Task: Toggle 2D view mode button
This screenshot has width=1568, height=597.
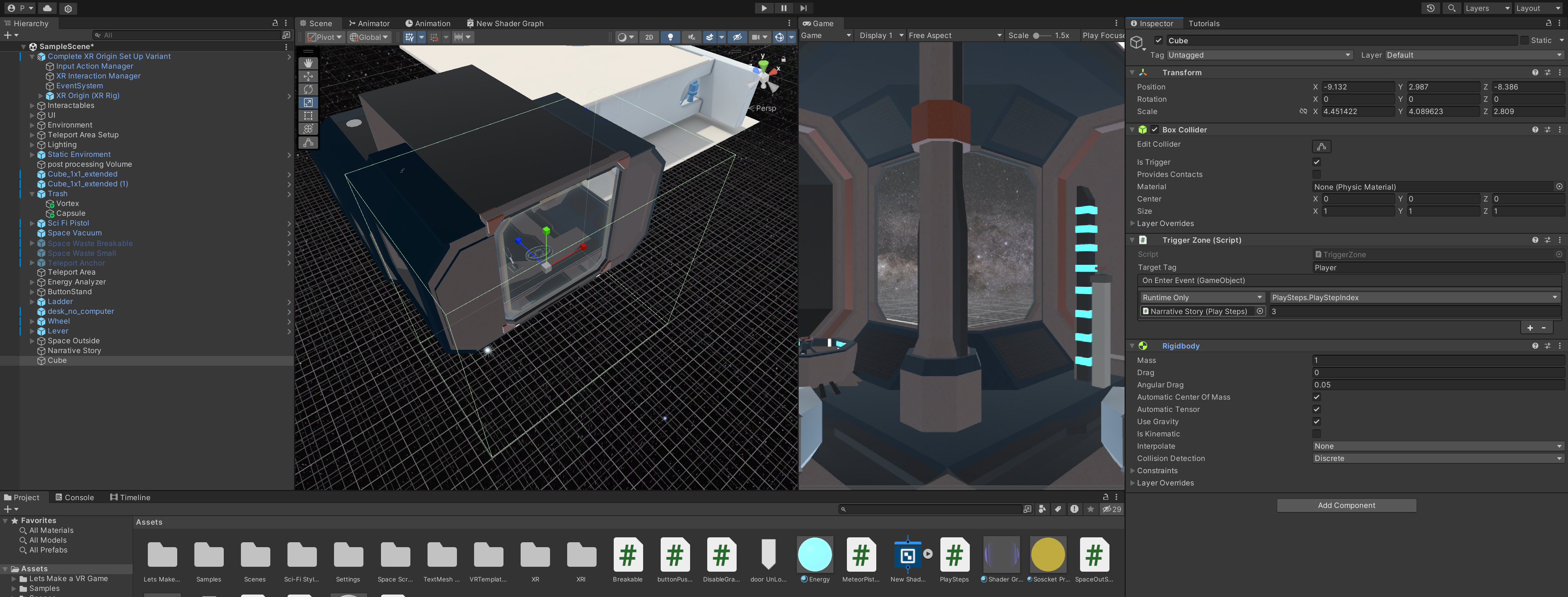Action: point(649,37)
